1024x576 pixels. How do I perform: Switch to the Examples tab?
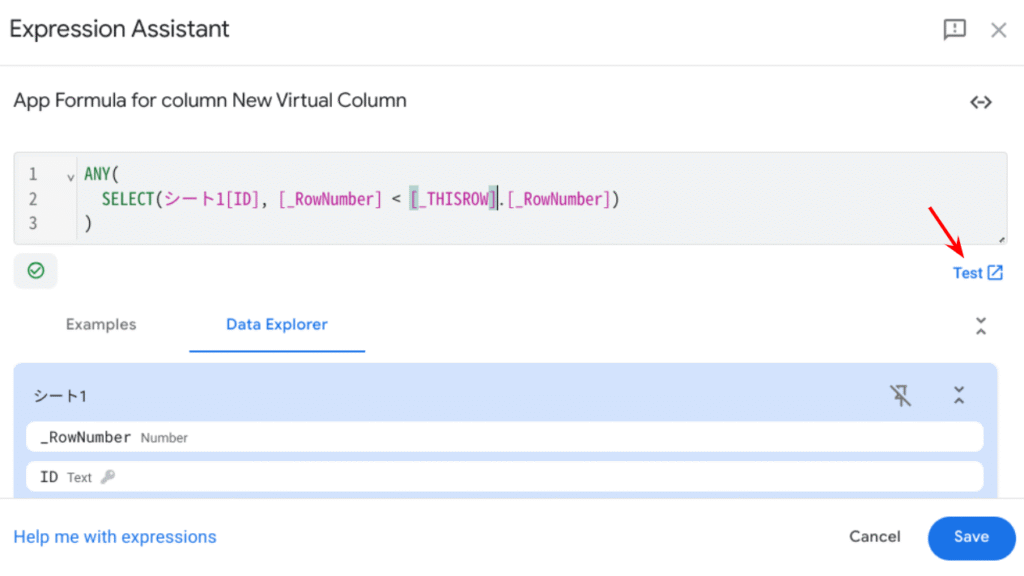click(x=101, y=325)
